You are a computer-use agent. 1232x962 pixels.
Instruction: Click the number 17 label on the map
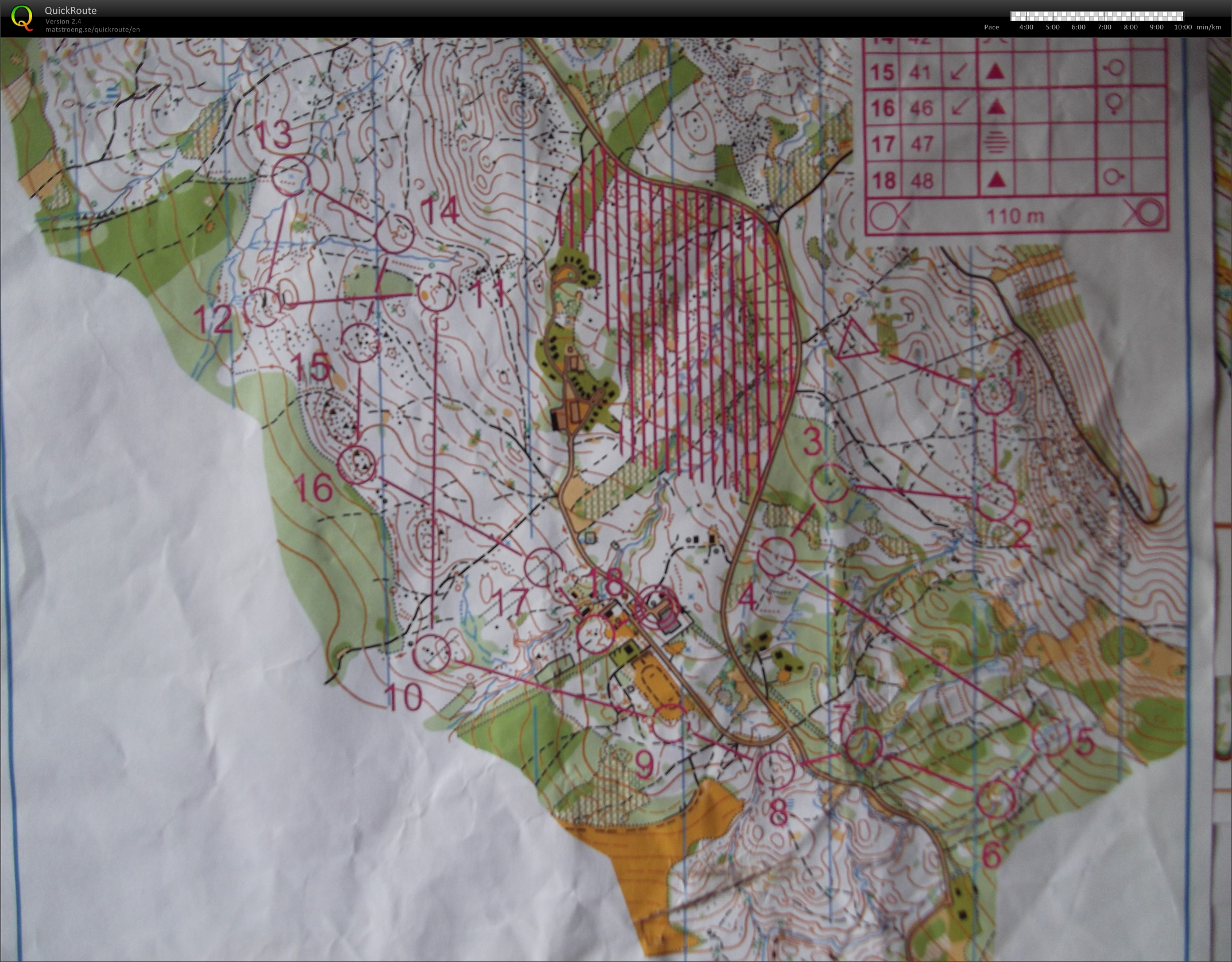510,603
